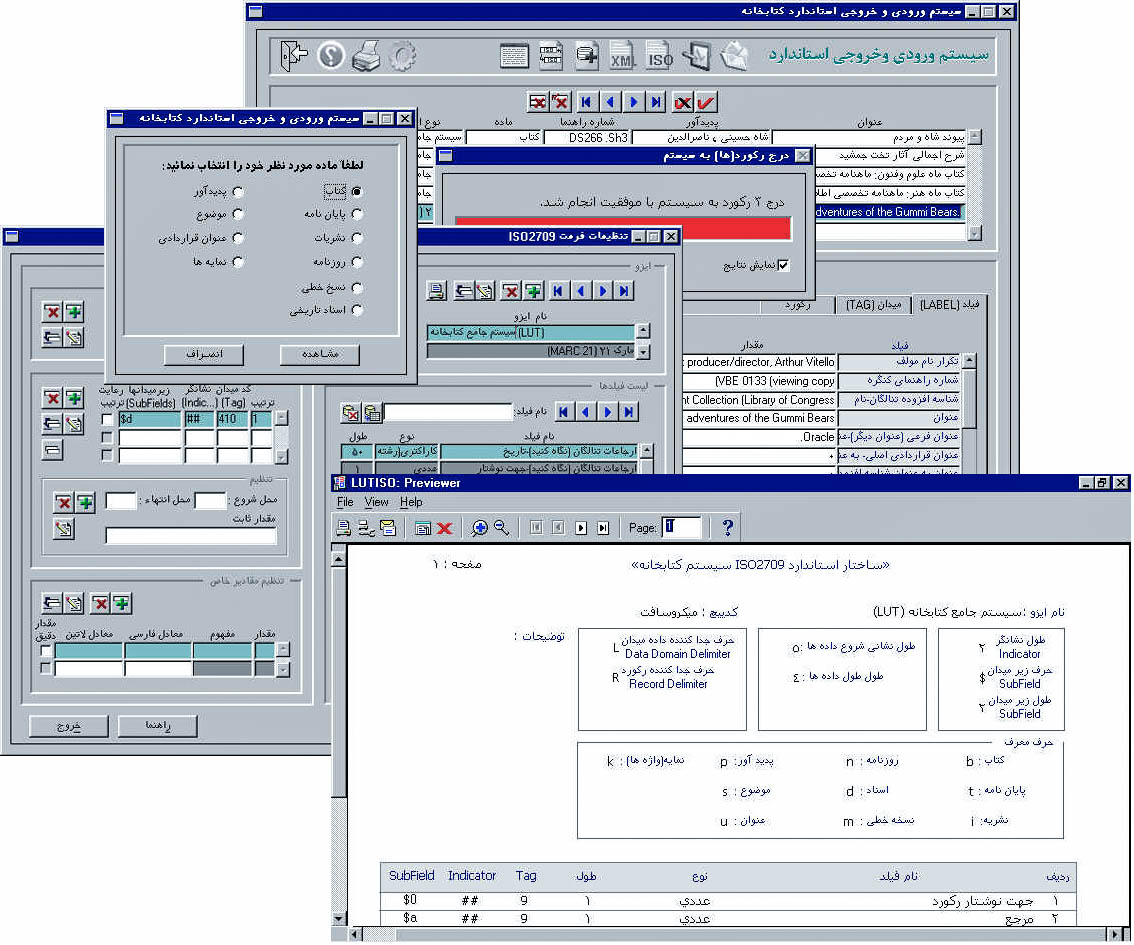Click the red X delete in ISO2709 settings toolbar
Screen dimensions: 1134x945
click(x=511, y=291)
